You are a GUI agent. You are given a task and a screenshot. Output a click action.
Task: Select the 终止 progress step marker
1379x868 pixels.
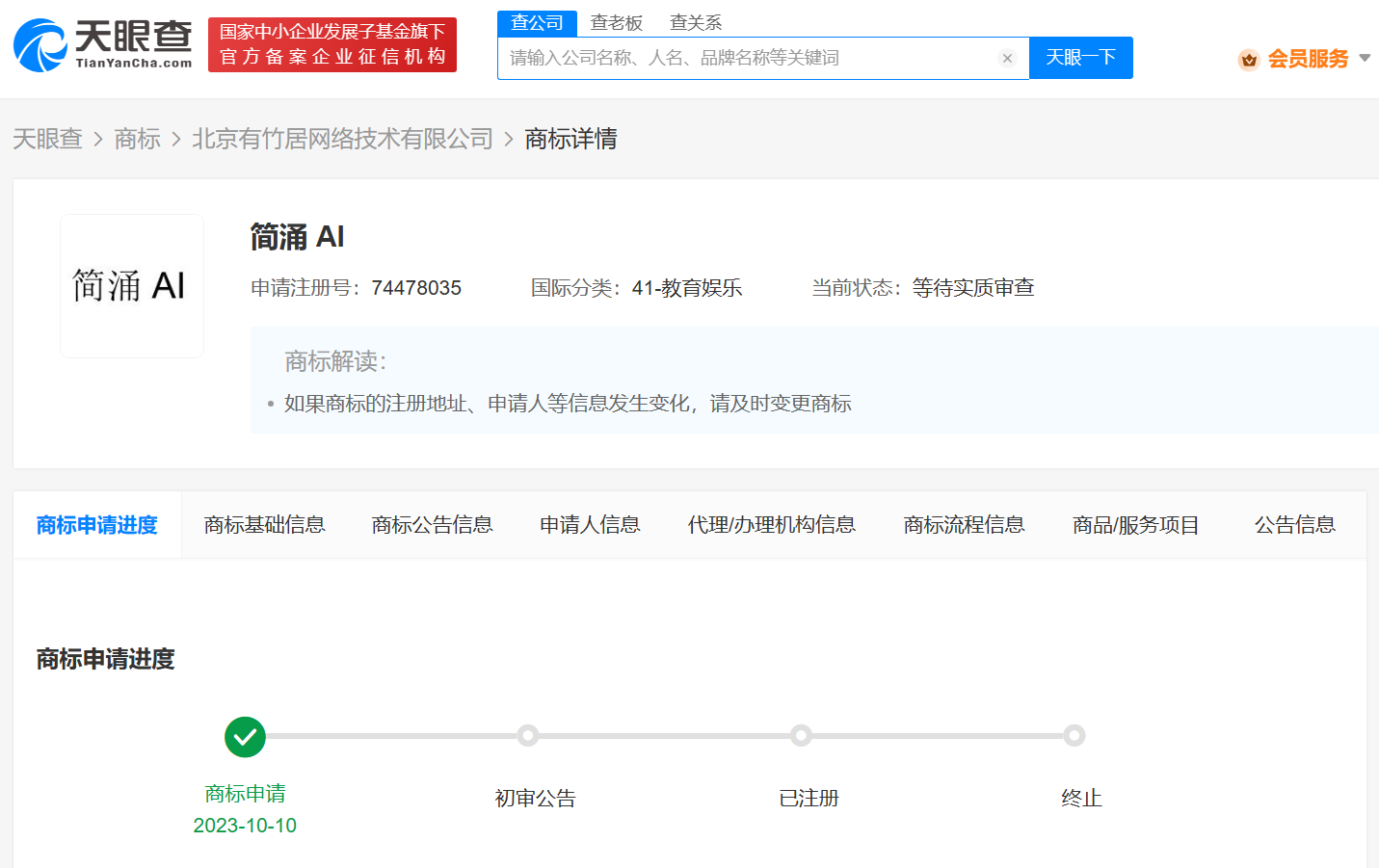click(x=1074, y=736)
